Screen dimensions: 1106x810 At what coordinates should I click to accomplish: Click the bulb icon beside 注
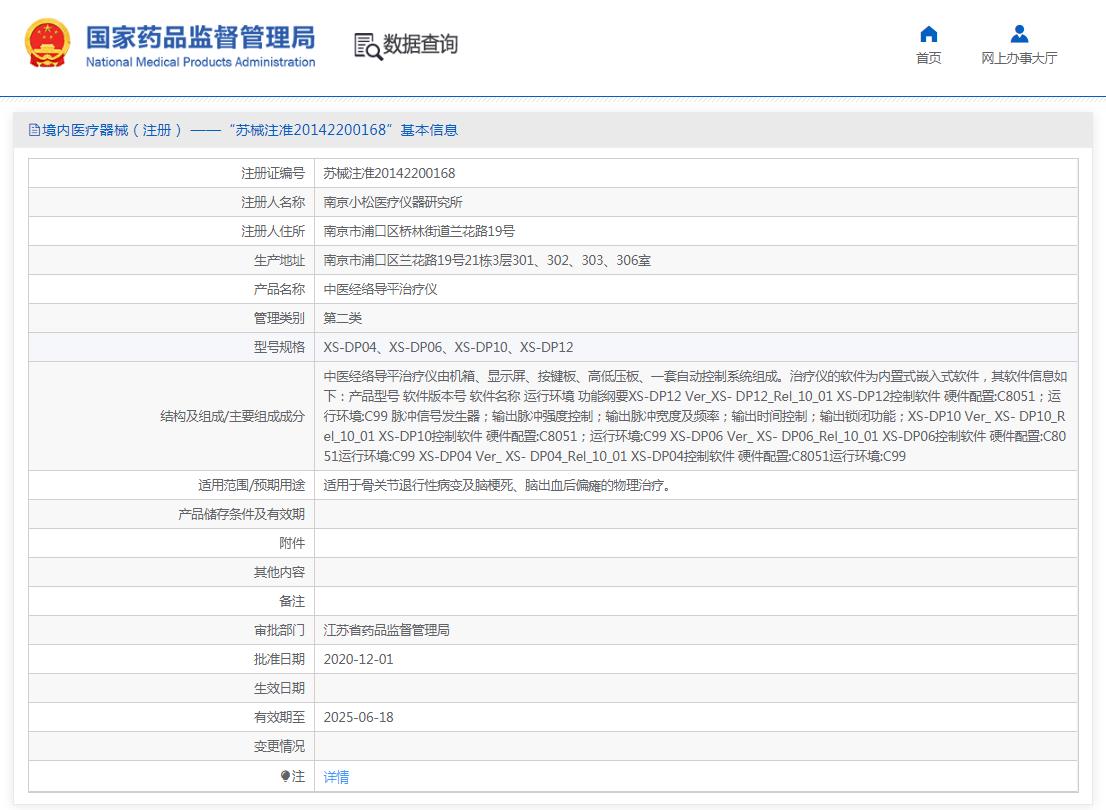pyautogui.click(x=285, y=776)
